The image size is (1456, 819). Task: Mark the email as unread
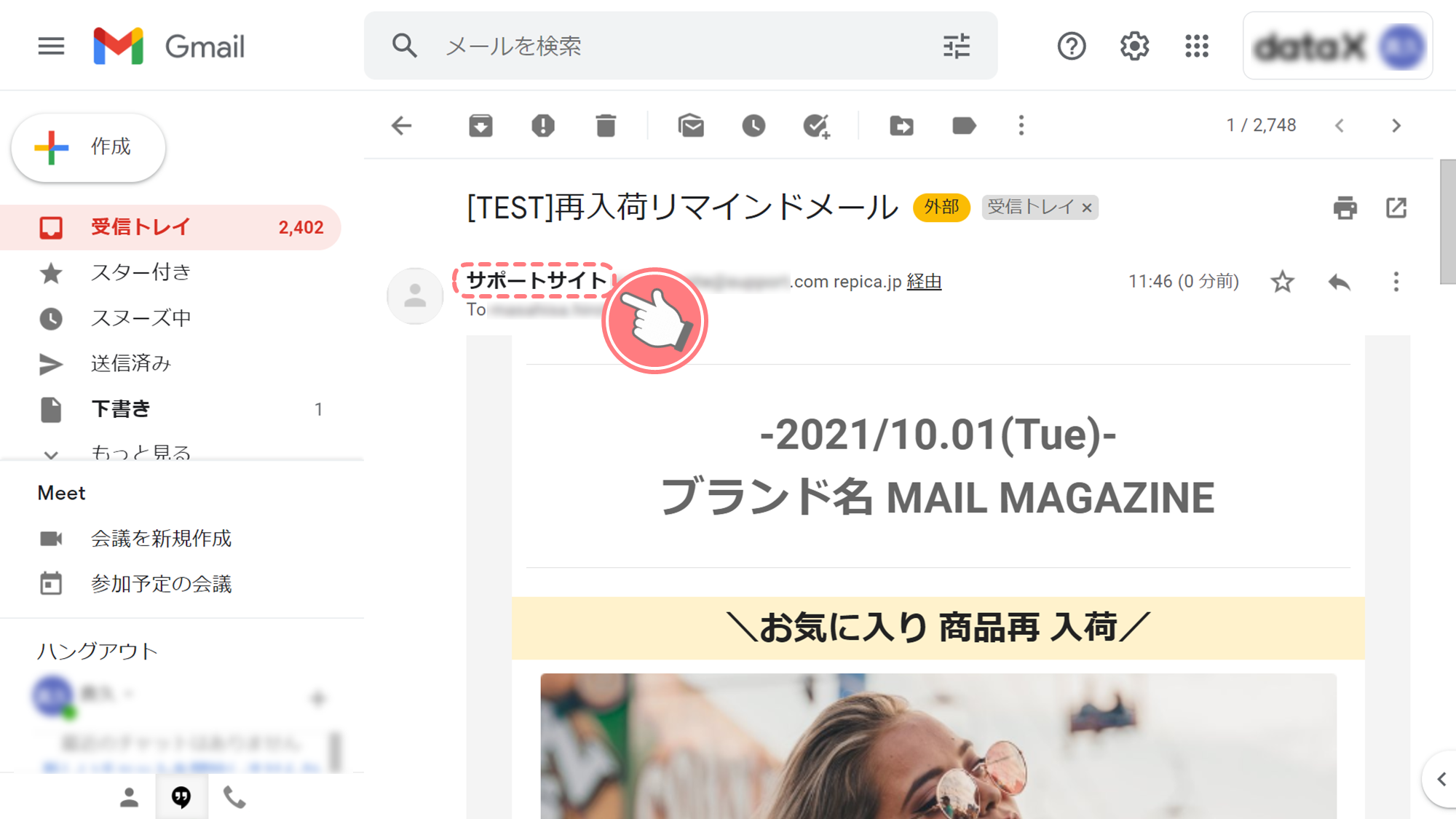tap(691, 125)
